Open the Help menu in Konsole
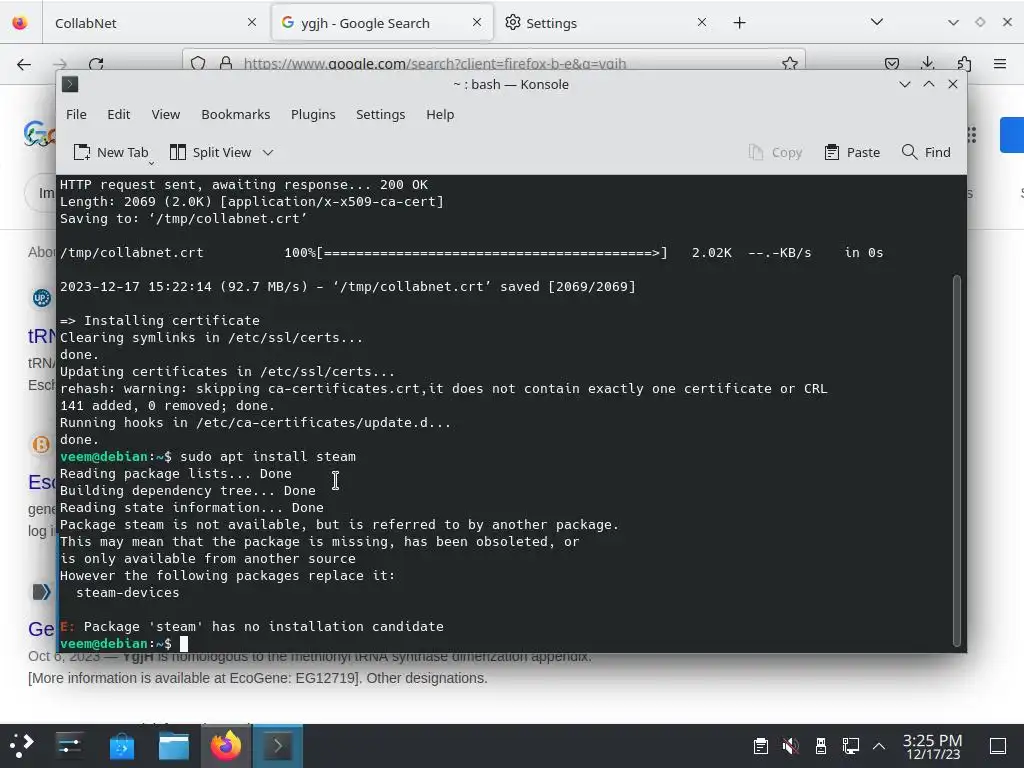This screenshot has width=1024, height=768. pyautogui.click(x=440, y=114)
